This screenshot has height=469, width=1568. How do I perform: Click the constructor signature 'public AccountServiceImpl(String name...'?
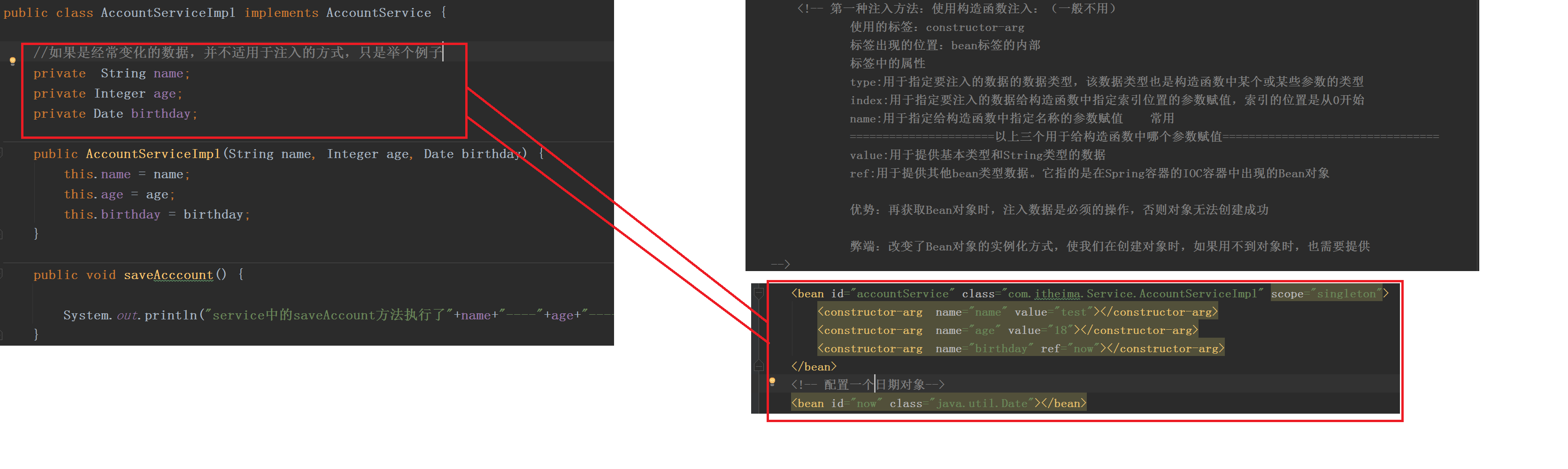pos(289,154)
